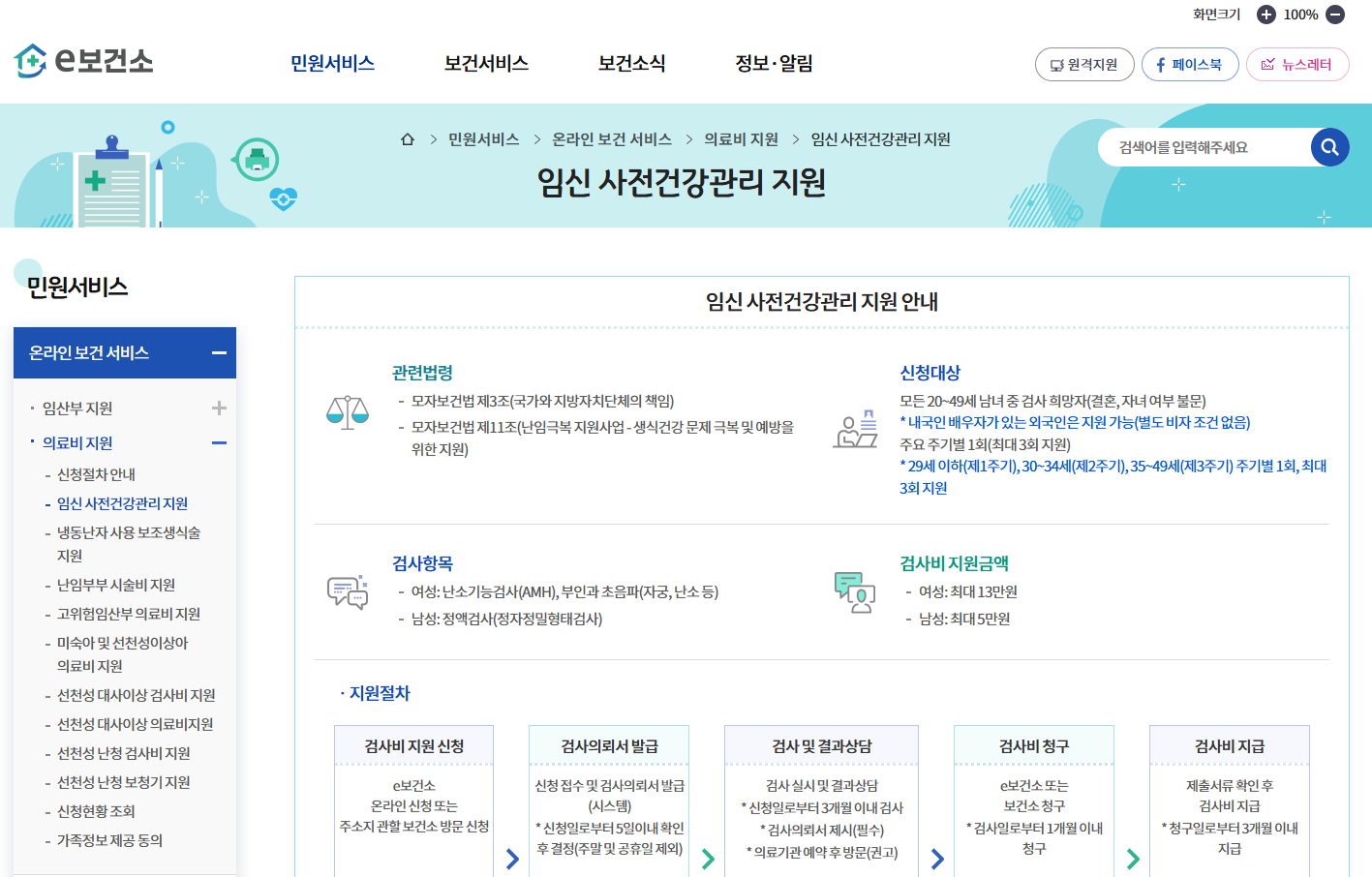Open the 정보·알림 menu
The width and height of the screenshot is (1372, 877).
coord(776,62)
